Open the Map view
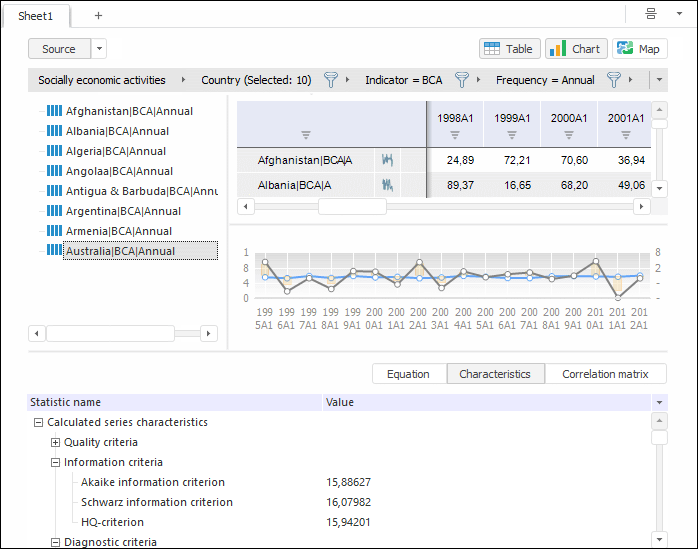 pos(639,49)
